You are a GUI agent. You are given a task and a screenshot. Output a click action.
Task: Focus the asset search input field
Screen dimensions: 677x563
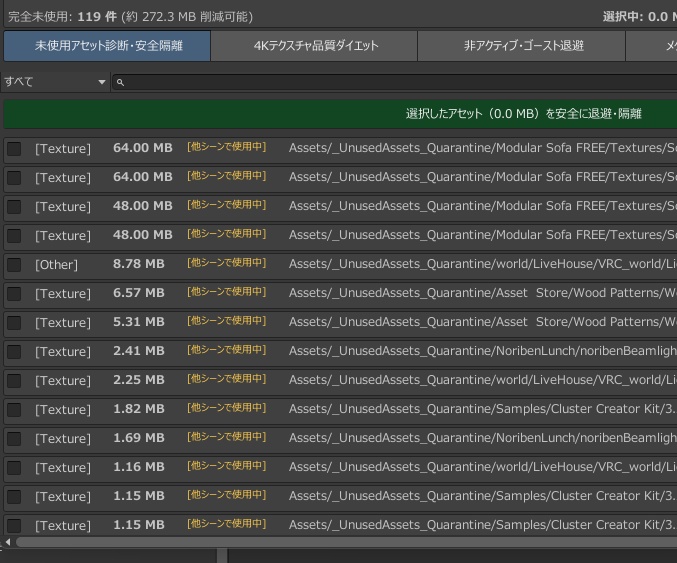[x=395, y=82]
